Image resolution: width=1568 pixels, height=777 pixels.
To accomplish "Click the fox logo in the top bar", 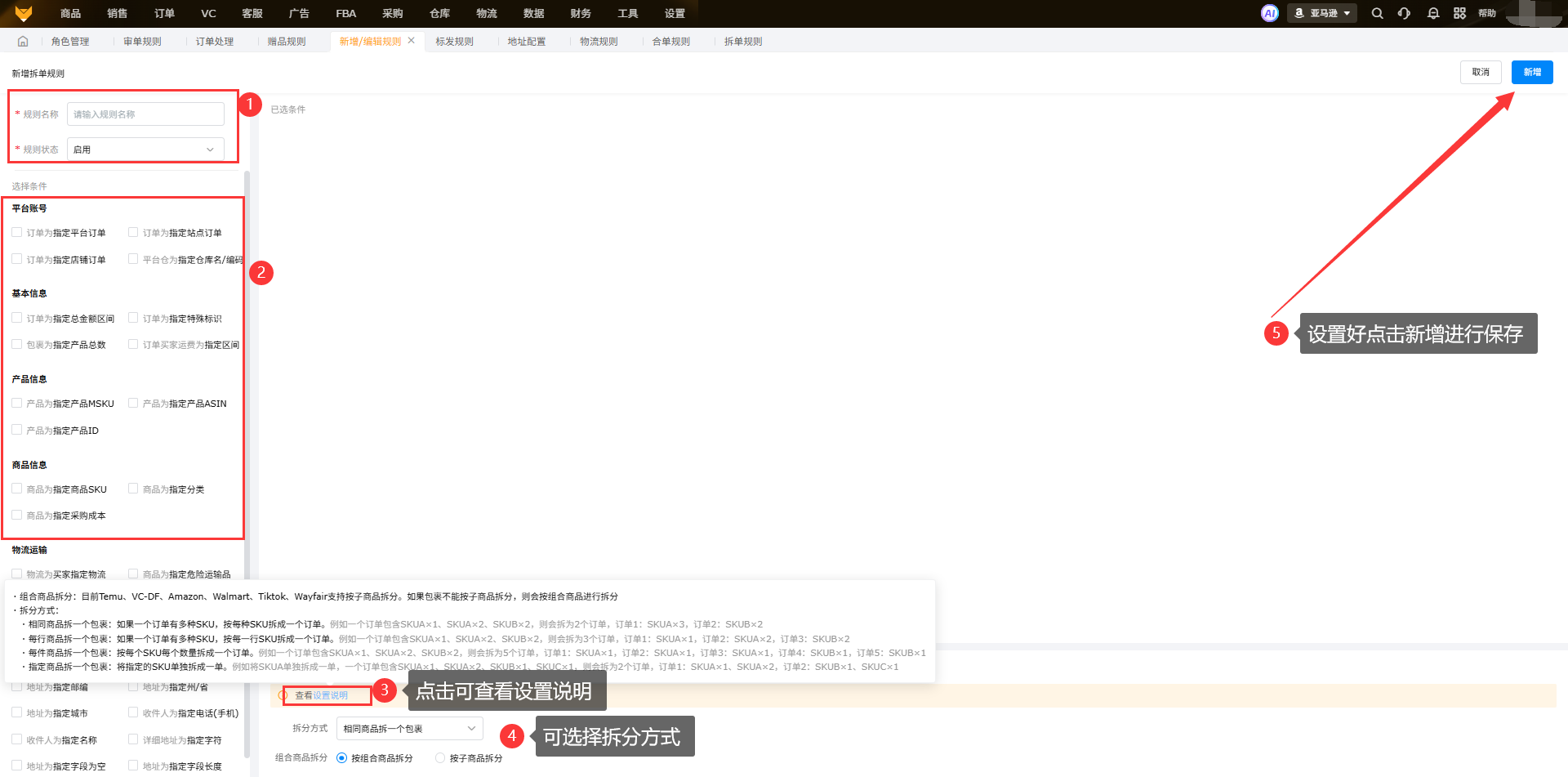I will point(24,13).
